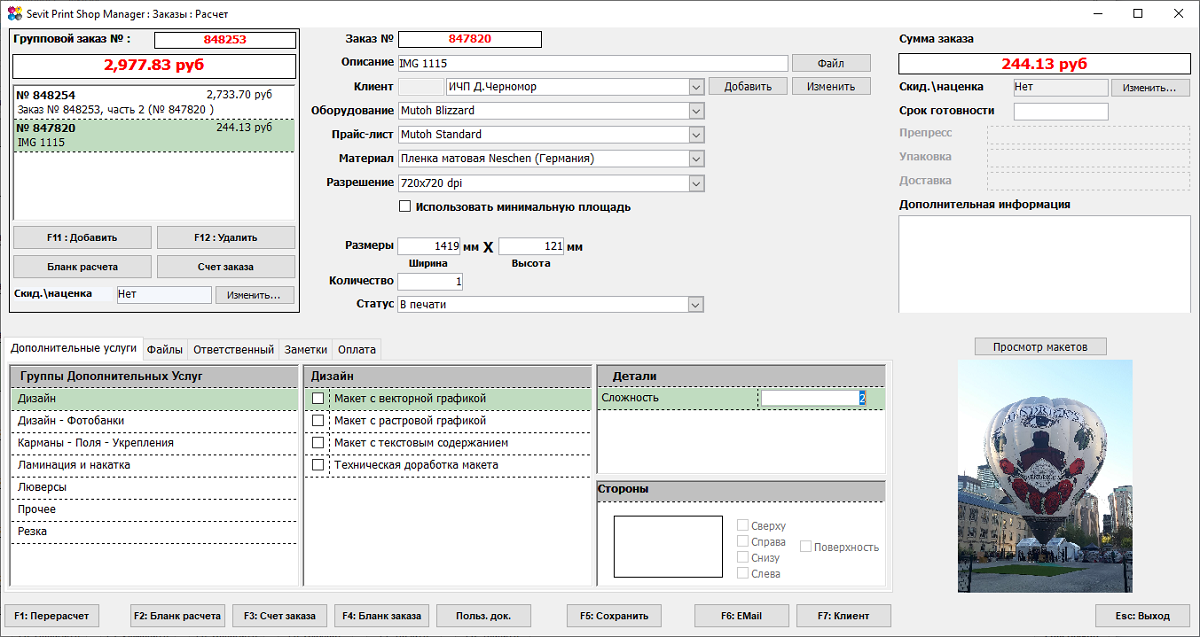Toggle the 'Слева' side checkbox
This screenshot has width=1200, height=637.
click(743, 573)
